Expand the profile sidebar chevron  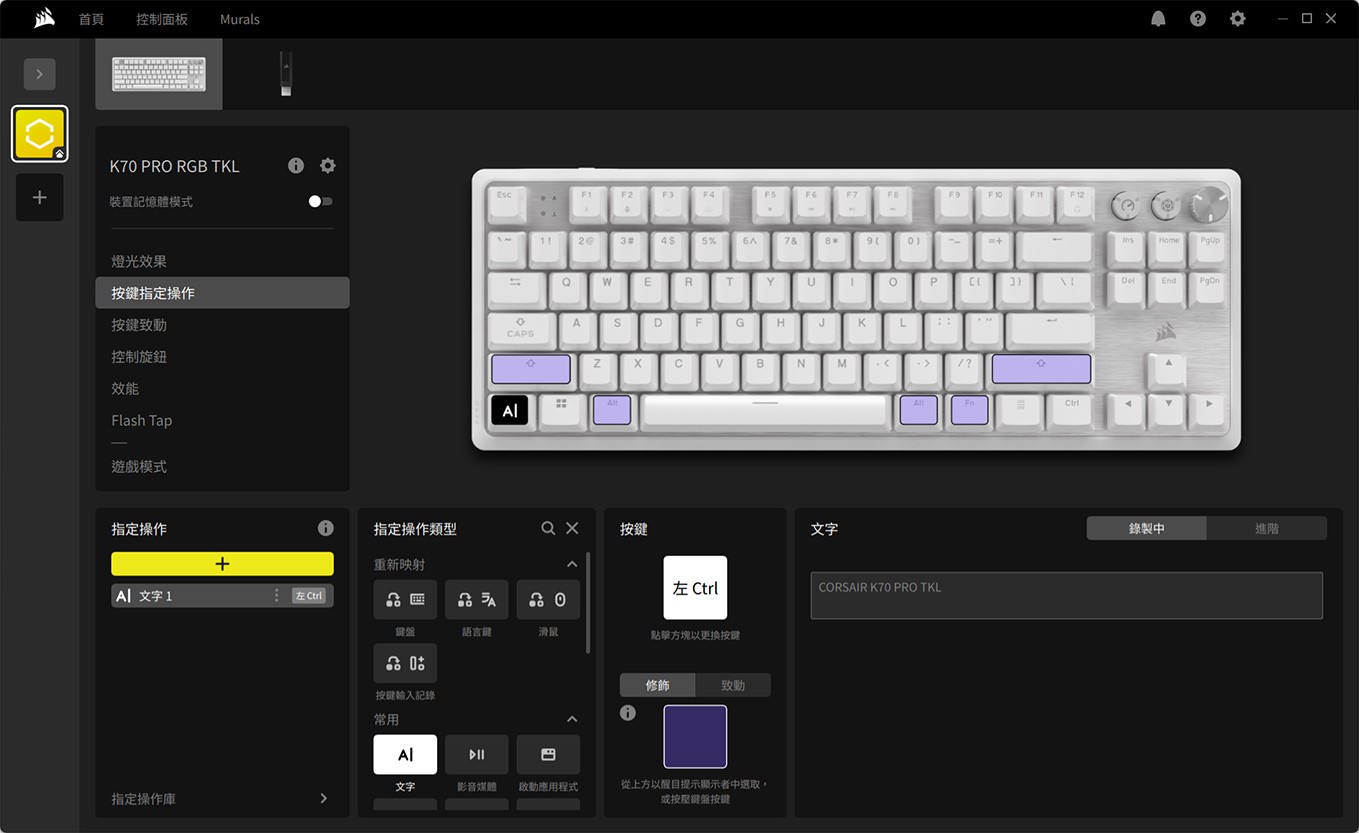click(x=39, y=74)
